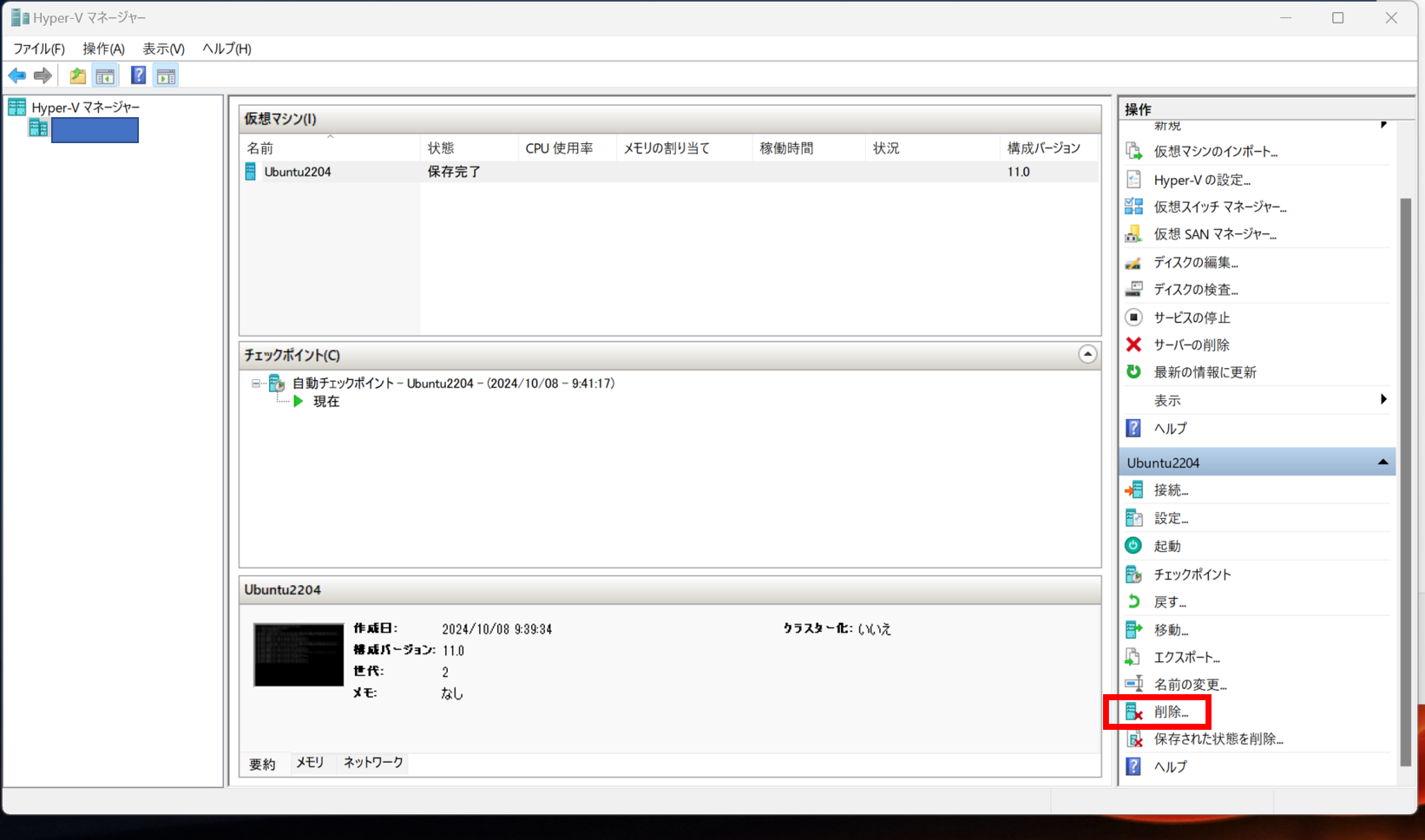Click 起動 to start the VM
The height and width of the screenshot is (840, 1425).
coord(1167,546)
